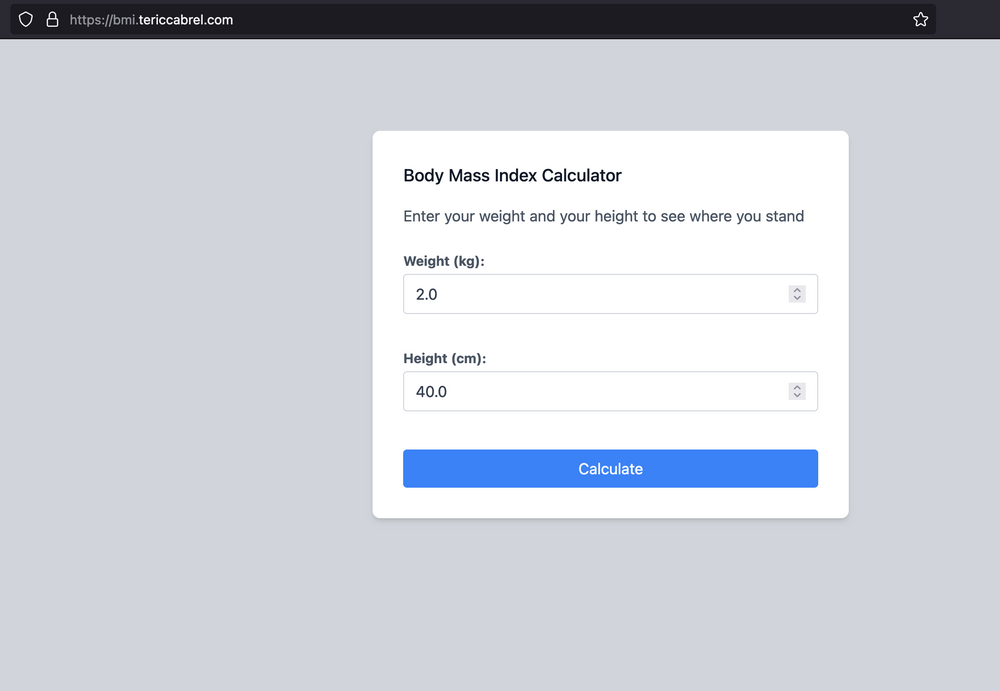The height and width of the screenshot is (691, 1000).
Task: Click the "Enter your weight" description text
Action: tap(603, 216)
